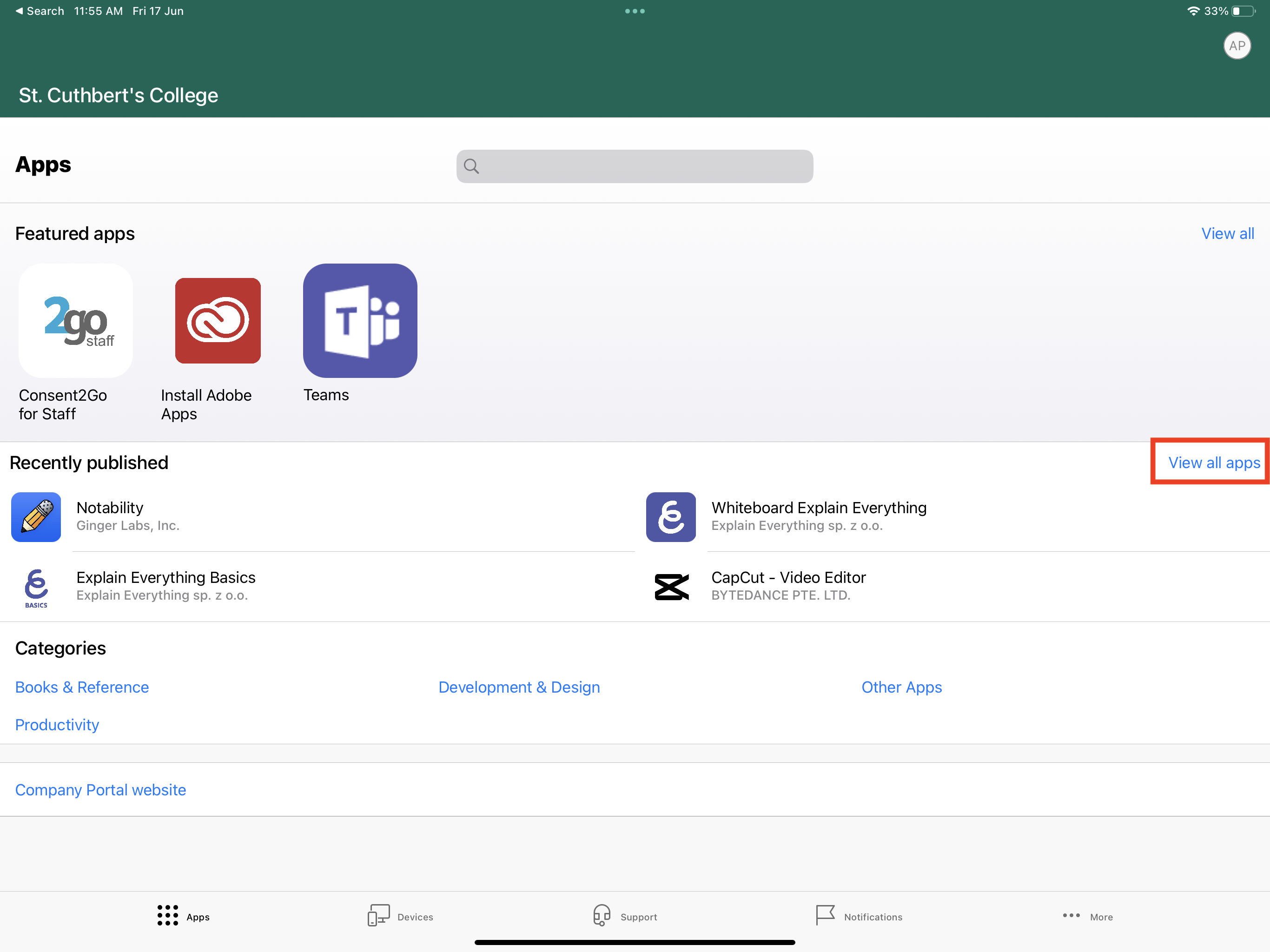Open the AP profile avatar
Screen dimensions: 1270x952
(1237, 46)
